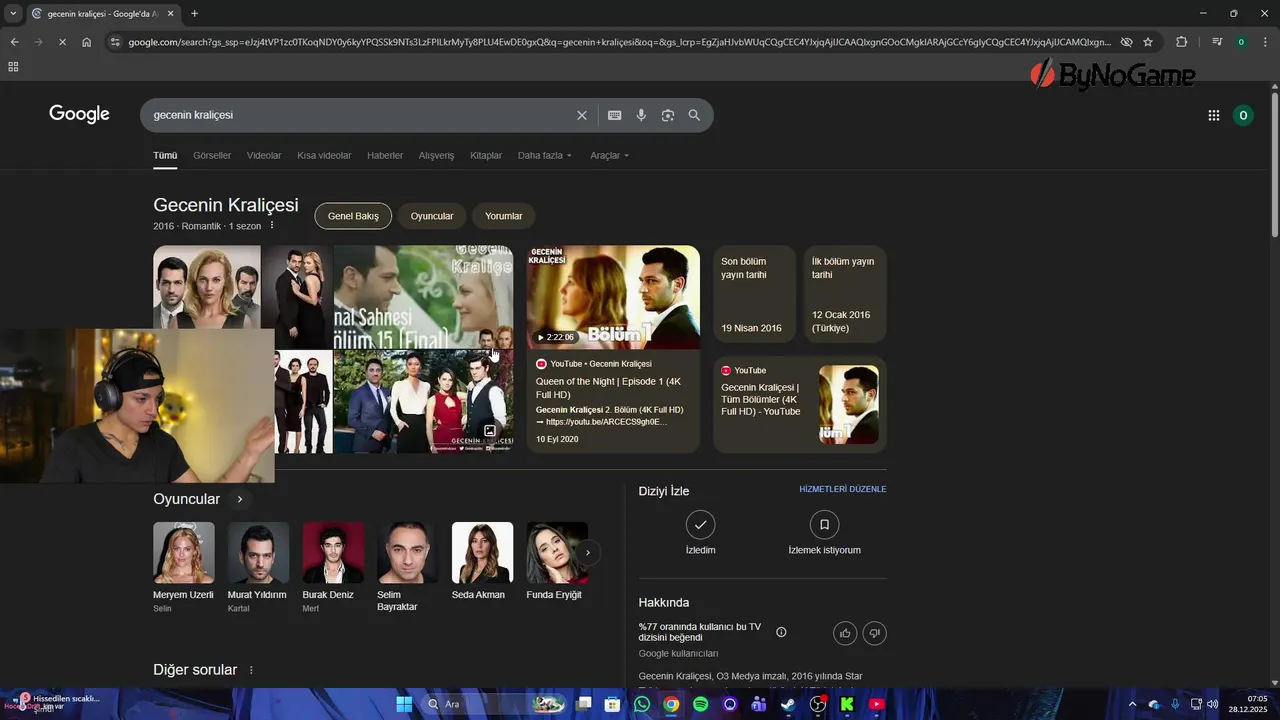The width and height of the screenshot is (1280, 720).
Task: Click inside the gecenin kraliçesi search field
Action: [x=360, y=115]
